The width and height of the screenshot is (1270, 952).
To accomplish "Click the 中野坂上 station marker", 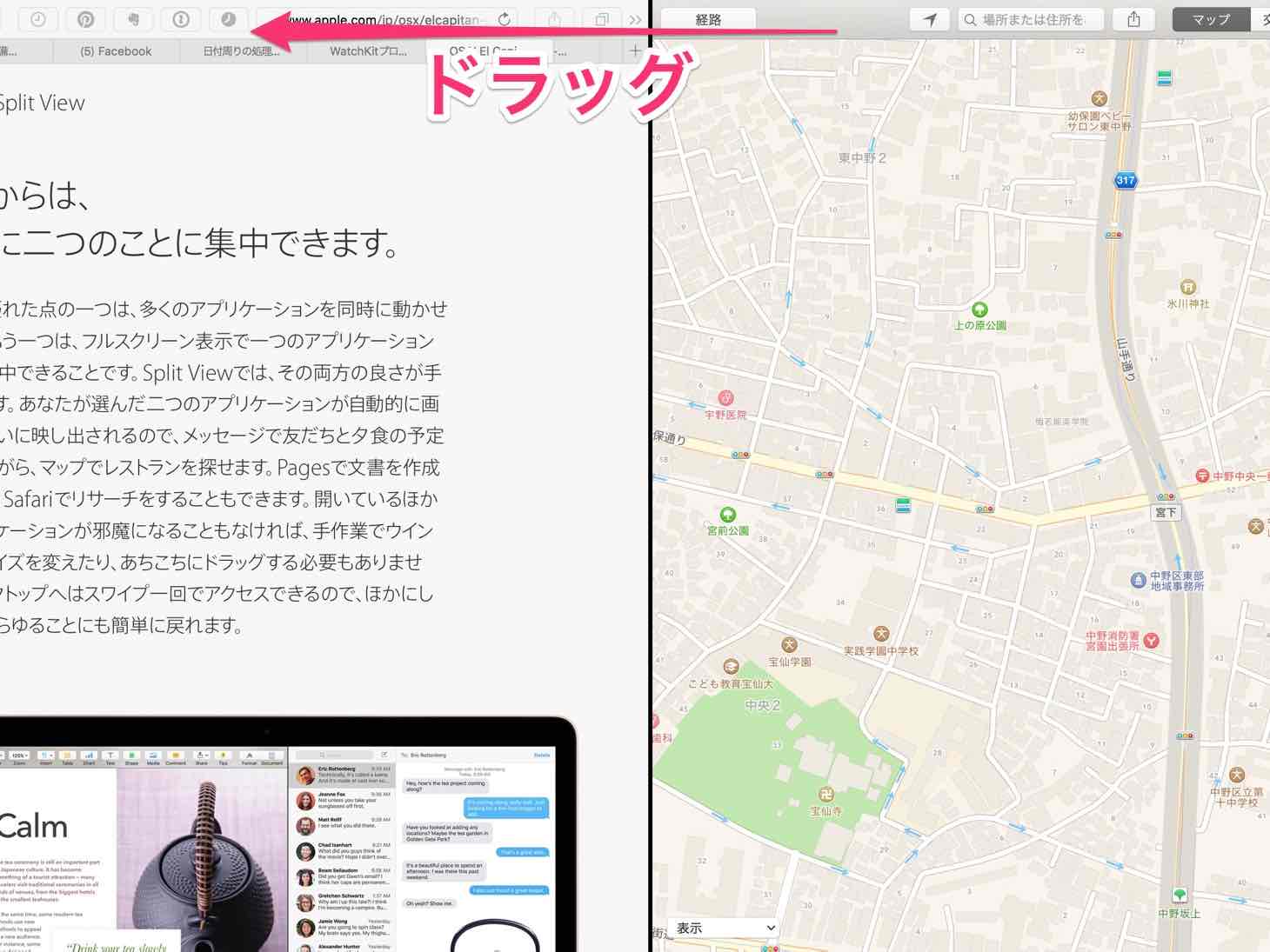I will (1180, 895).
